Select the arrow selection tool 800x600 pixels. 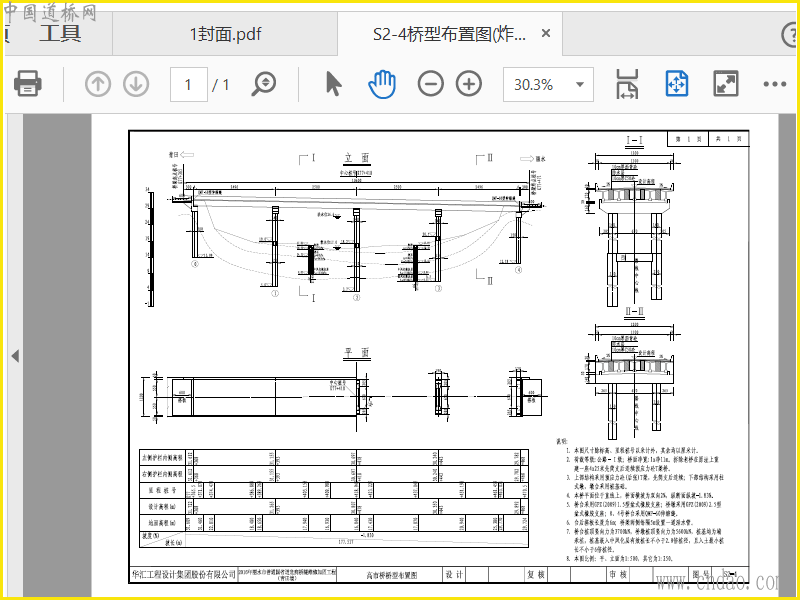(334, 84)
